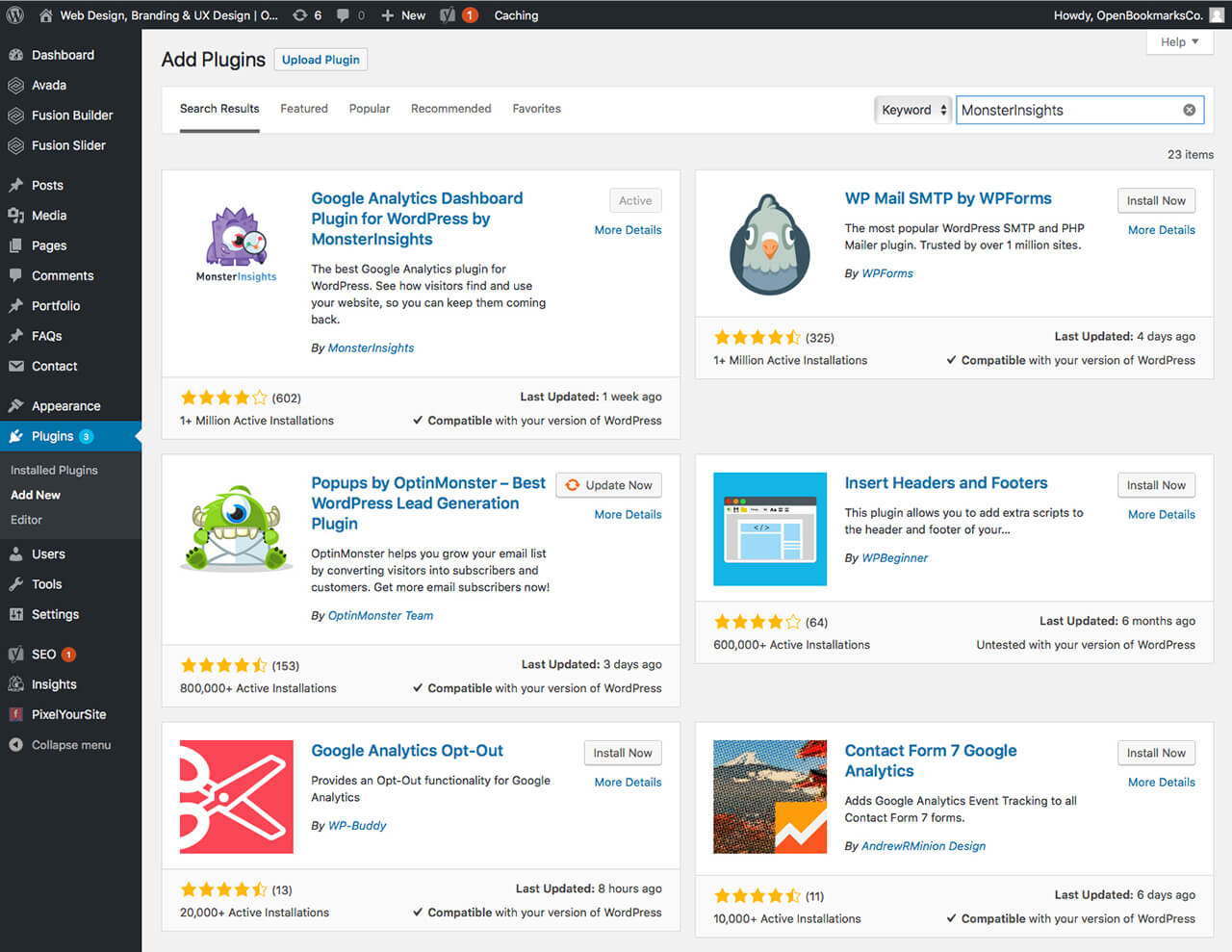
Task: Switch to the Favorites tab
Action: 536,109
